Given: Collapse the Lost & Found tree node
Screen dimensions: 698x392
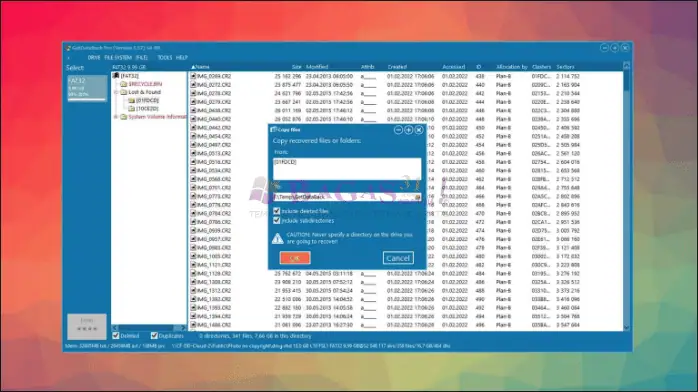Looking at the screenshot, I should (x=116, y=92).
